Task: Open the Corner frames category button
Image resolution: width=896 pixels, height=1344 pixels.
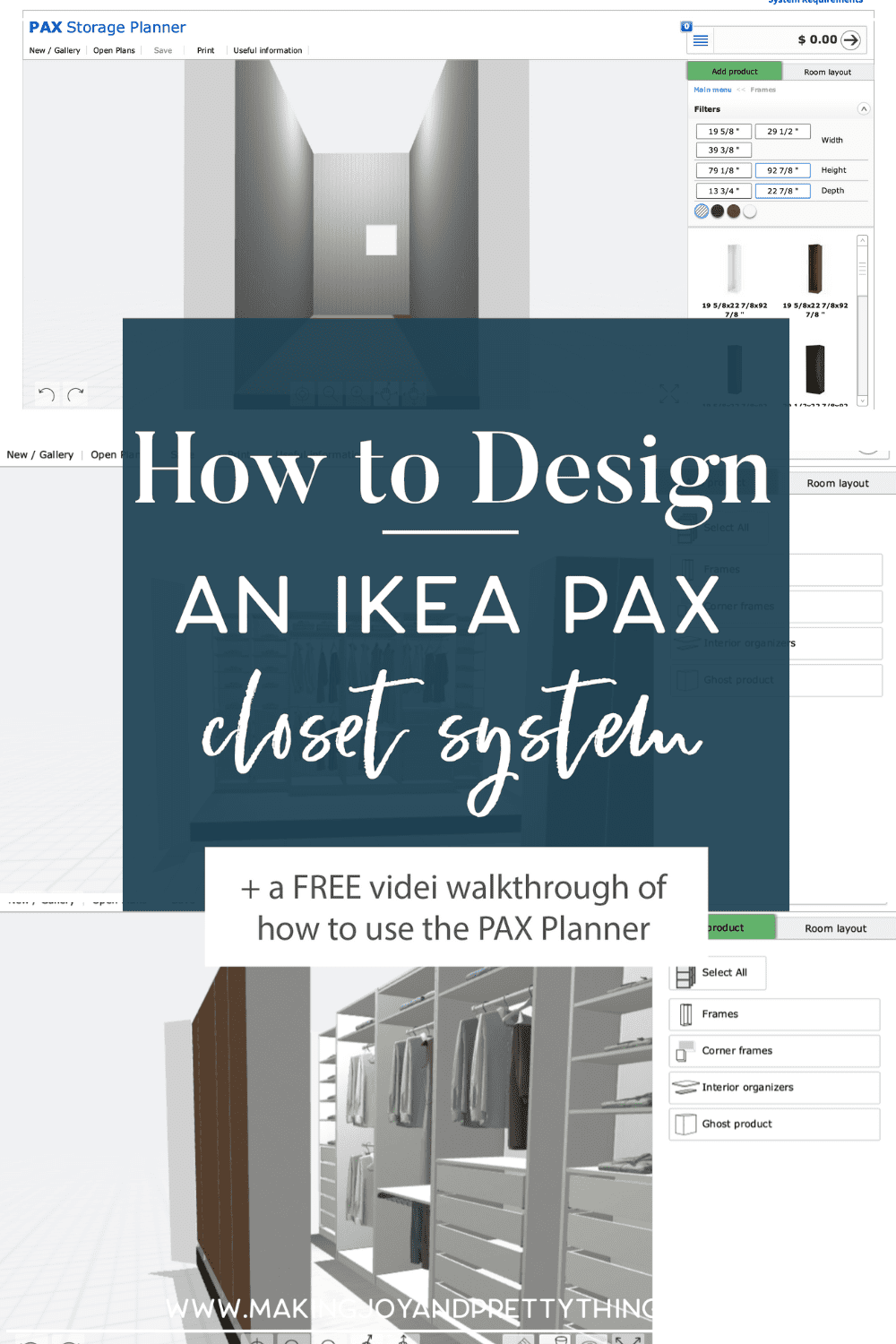Action: point(775,1051)
